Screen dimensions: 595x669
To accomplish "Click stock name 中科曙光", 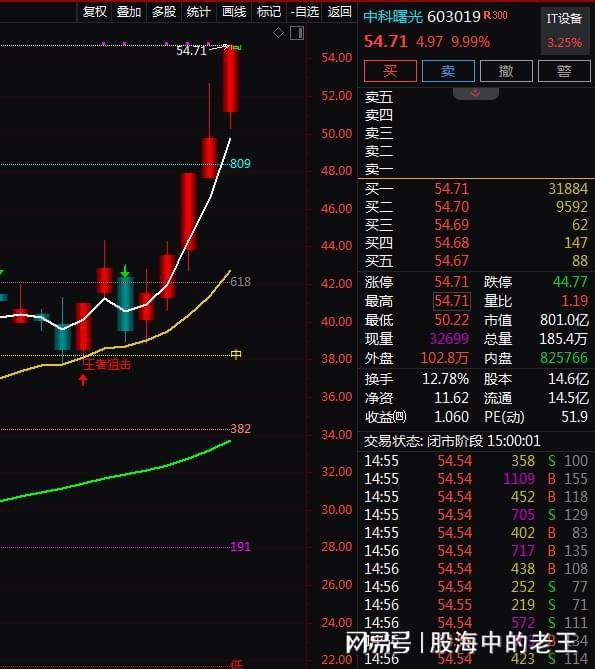I will (x=393, y=17).
